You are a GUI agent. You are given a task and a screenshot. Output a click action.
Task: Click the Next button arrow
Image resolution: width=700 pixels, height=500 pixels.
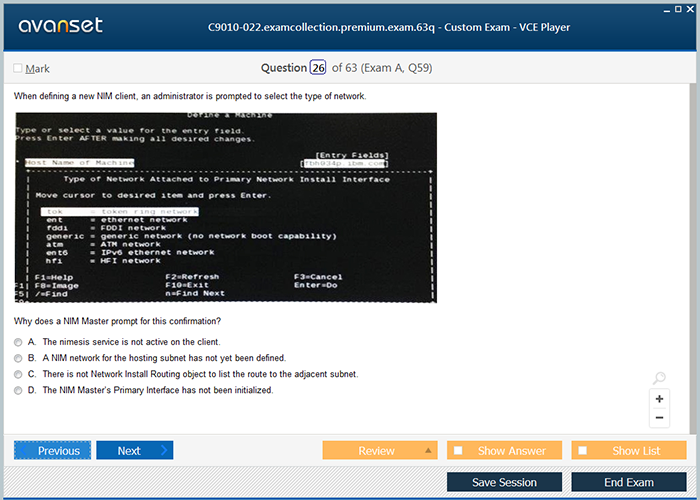pyautogui.click(x=165, y=450)
